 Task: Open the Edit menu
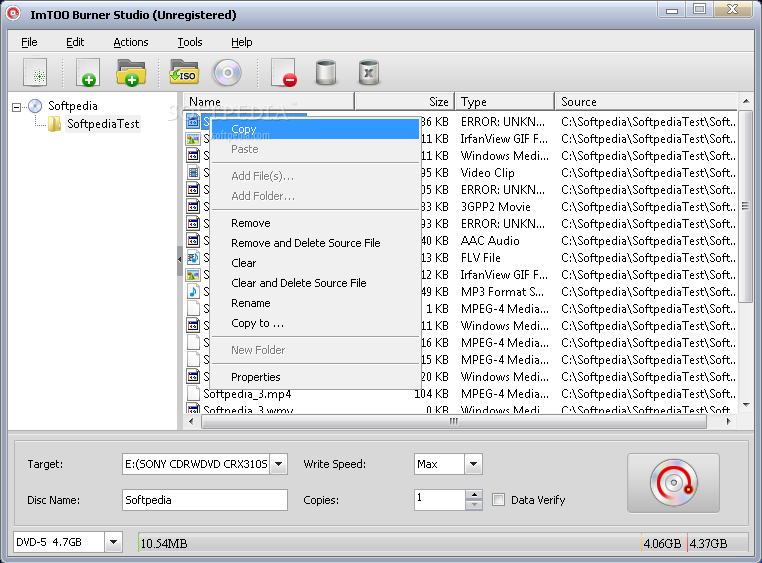pos(75,42)
